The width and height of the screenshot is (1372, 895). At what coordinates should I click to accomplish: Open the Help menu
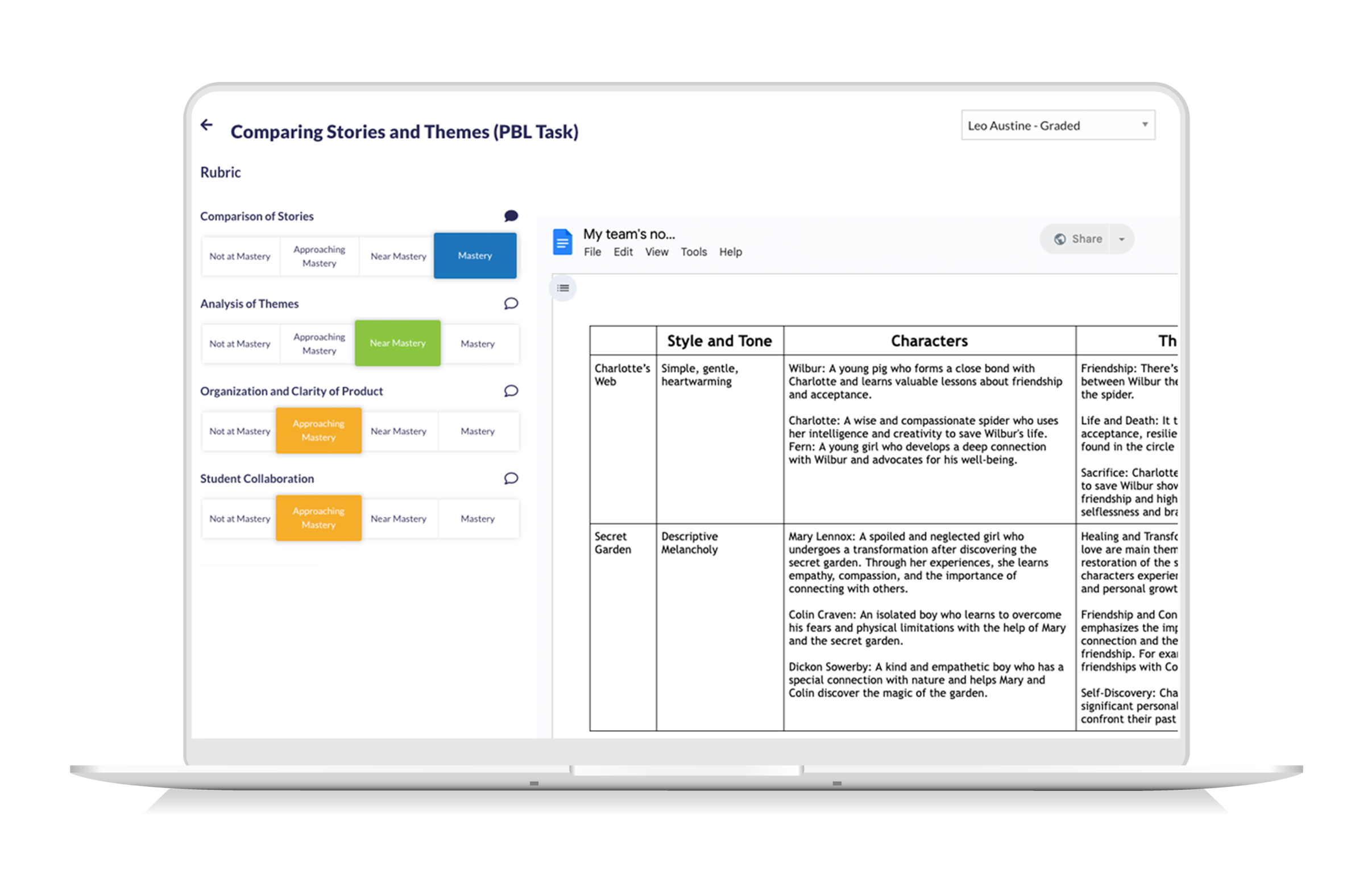[x=731, y=252]
